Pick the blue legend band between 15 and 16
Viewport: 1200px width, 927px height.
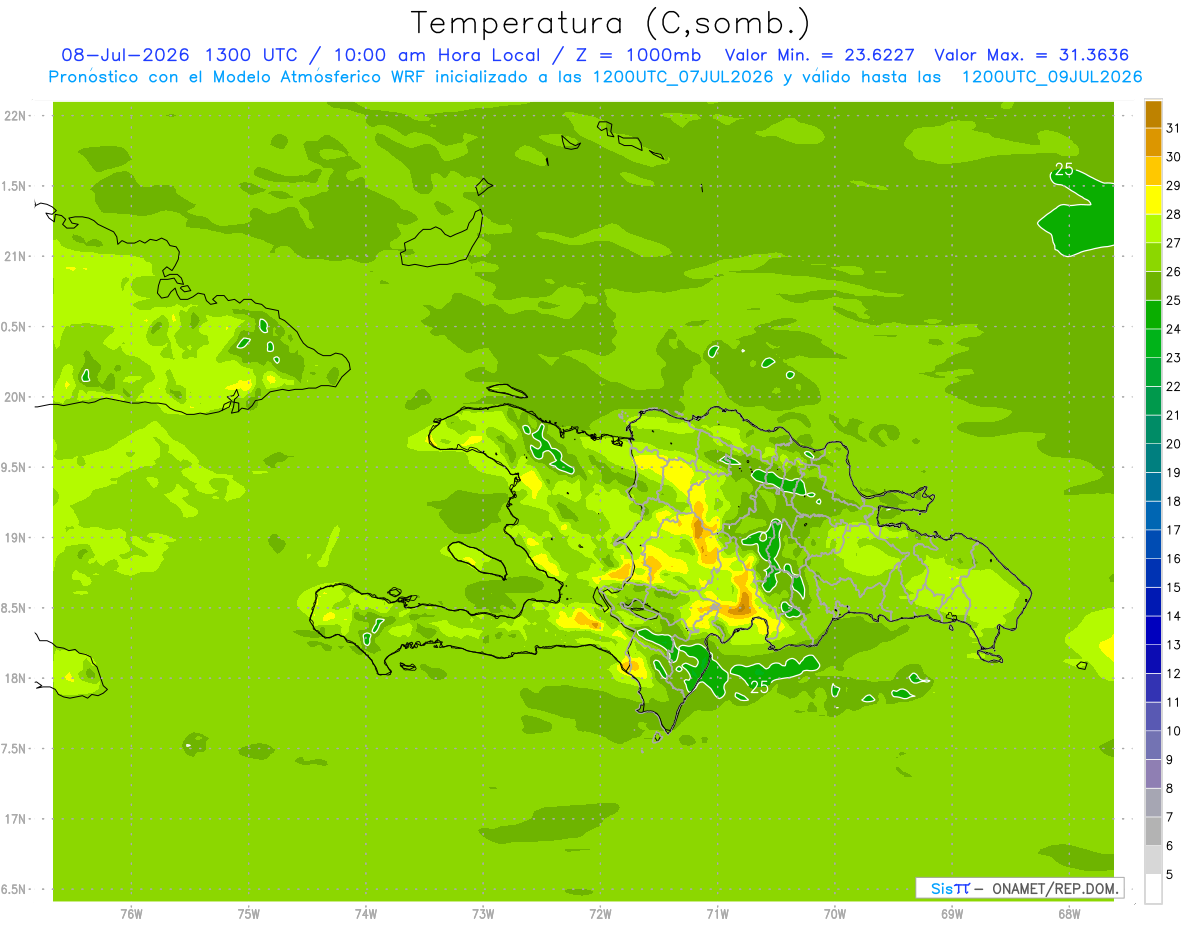pyautogui.click(x=1153, y=573)
